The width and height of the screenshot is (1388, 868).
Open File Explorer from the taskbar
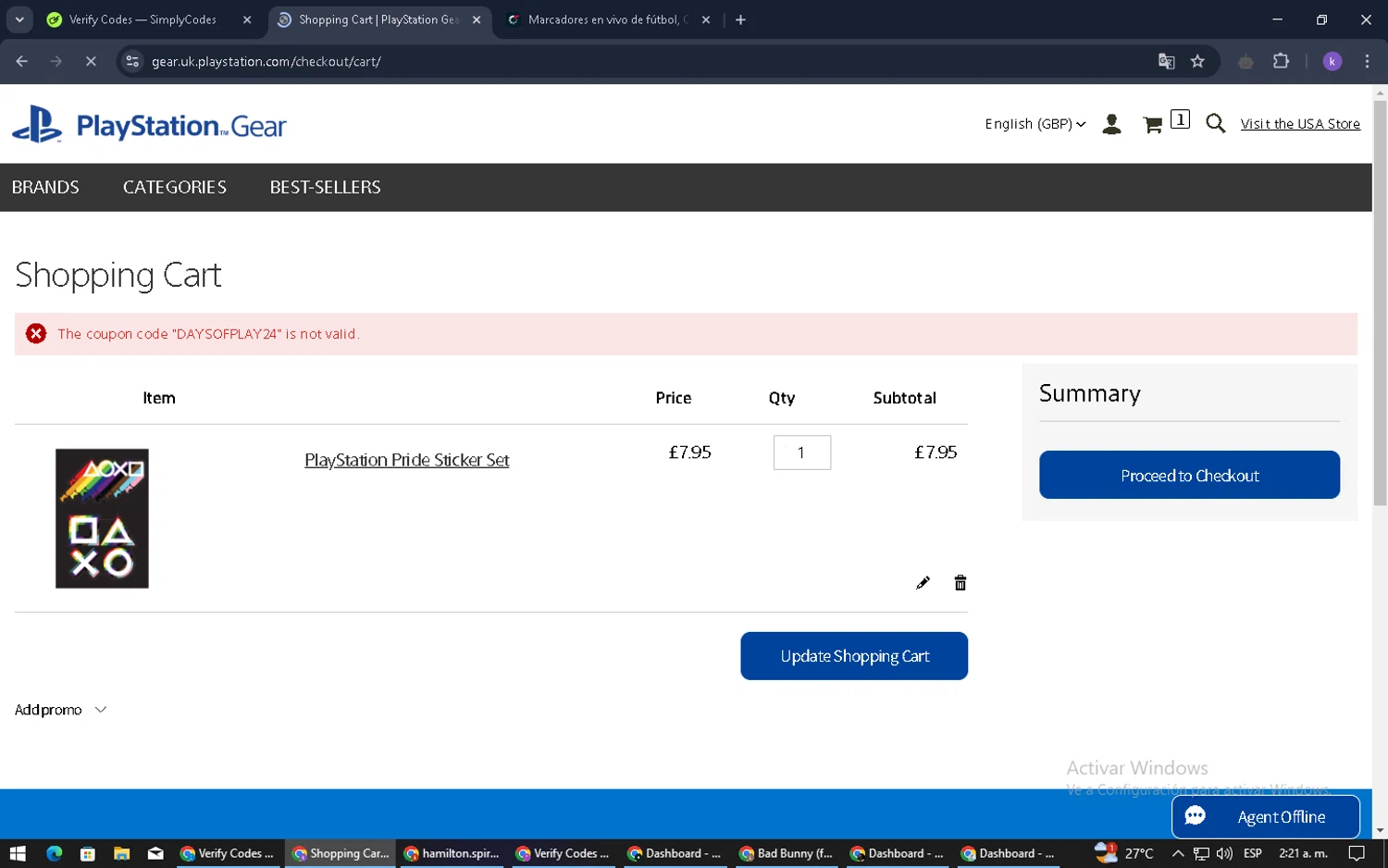pyautogui.click(x=121, y=853)
